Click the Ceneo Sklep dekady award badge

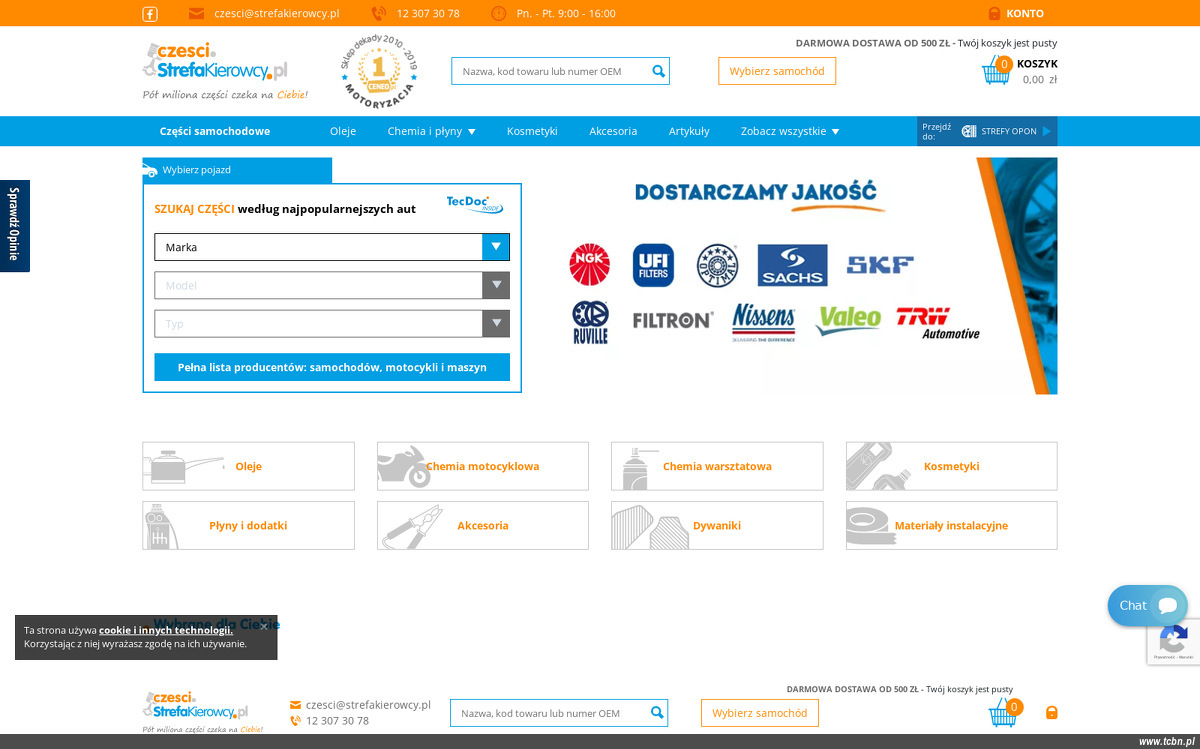point(378,71)
